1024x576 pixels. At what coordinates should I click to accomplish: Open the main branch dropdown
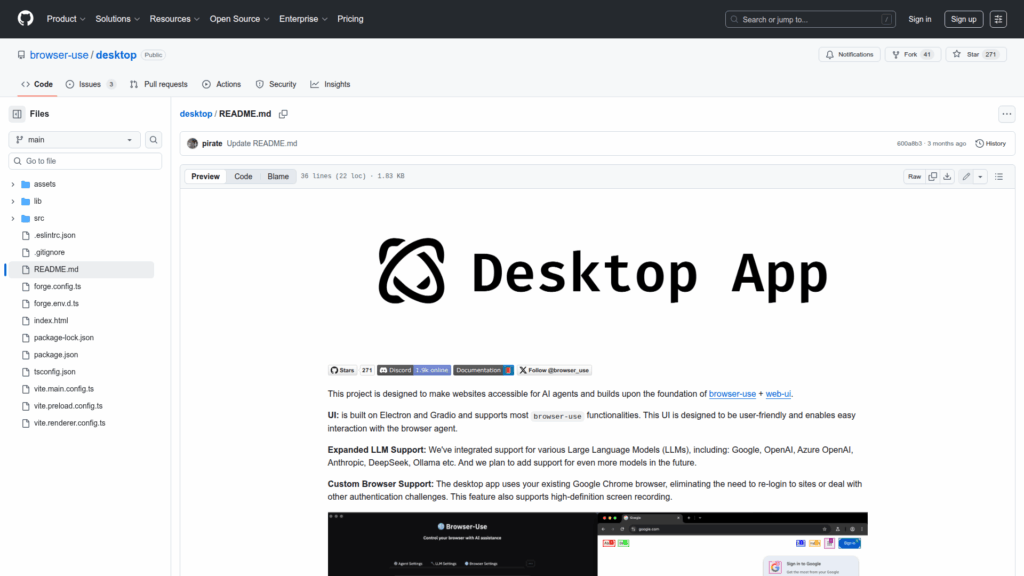click(x=74, y=140)
